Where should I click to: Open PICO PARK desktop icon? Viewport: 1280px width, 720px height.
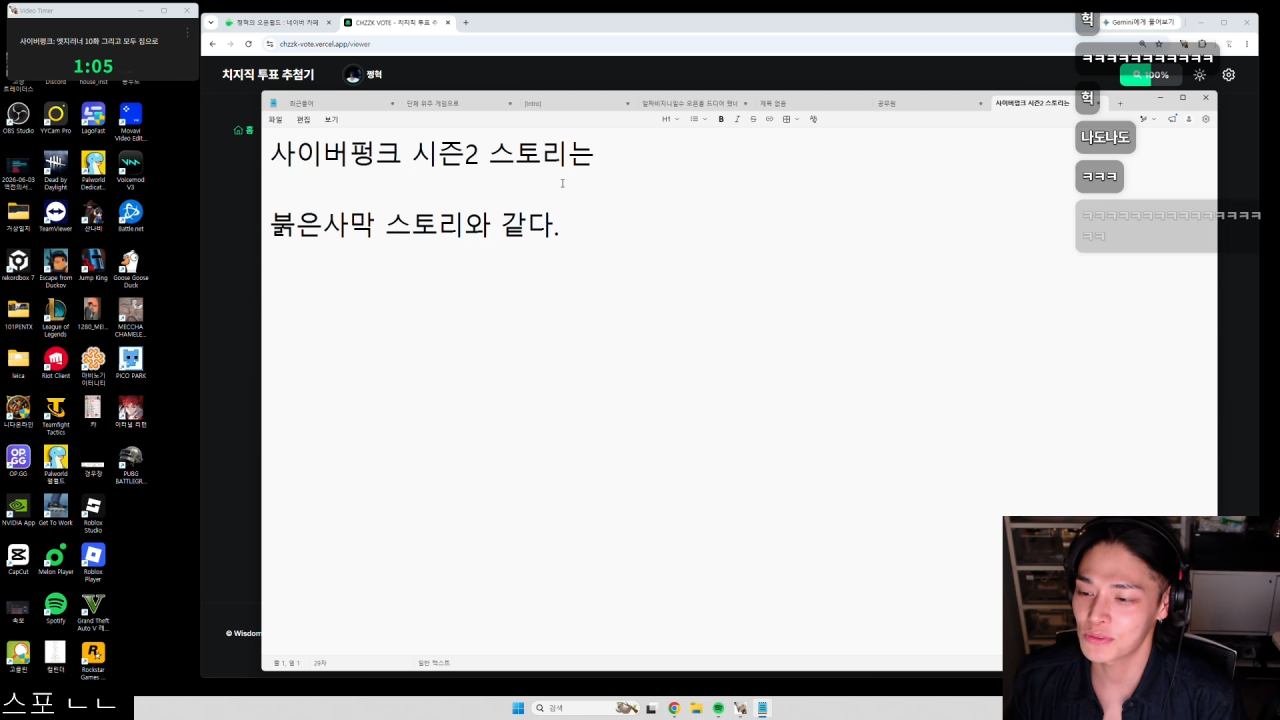coord(131,363)
